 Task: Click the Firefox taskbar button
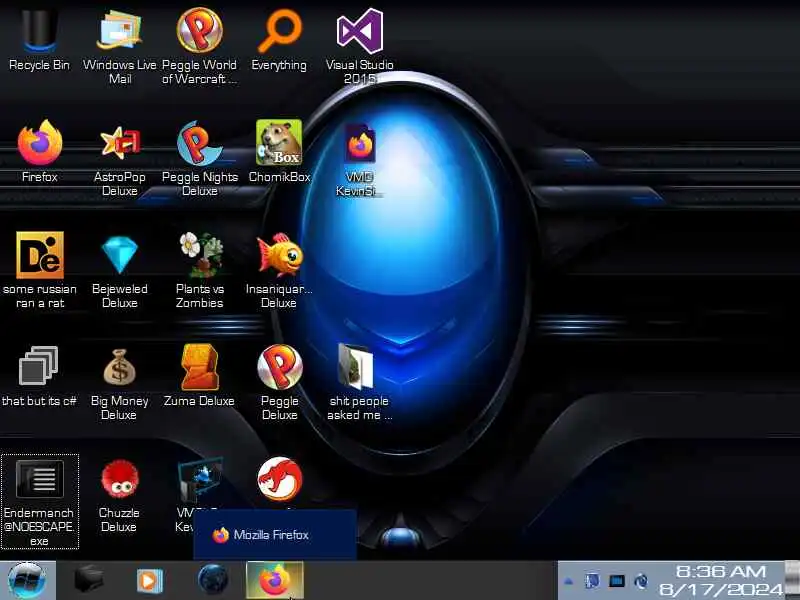[x=274, y=581]
